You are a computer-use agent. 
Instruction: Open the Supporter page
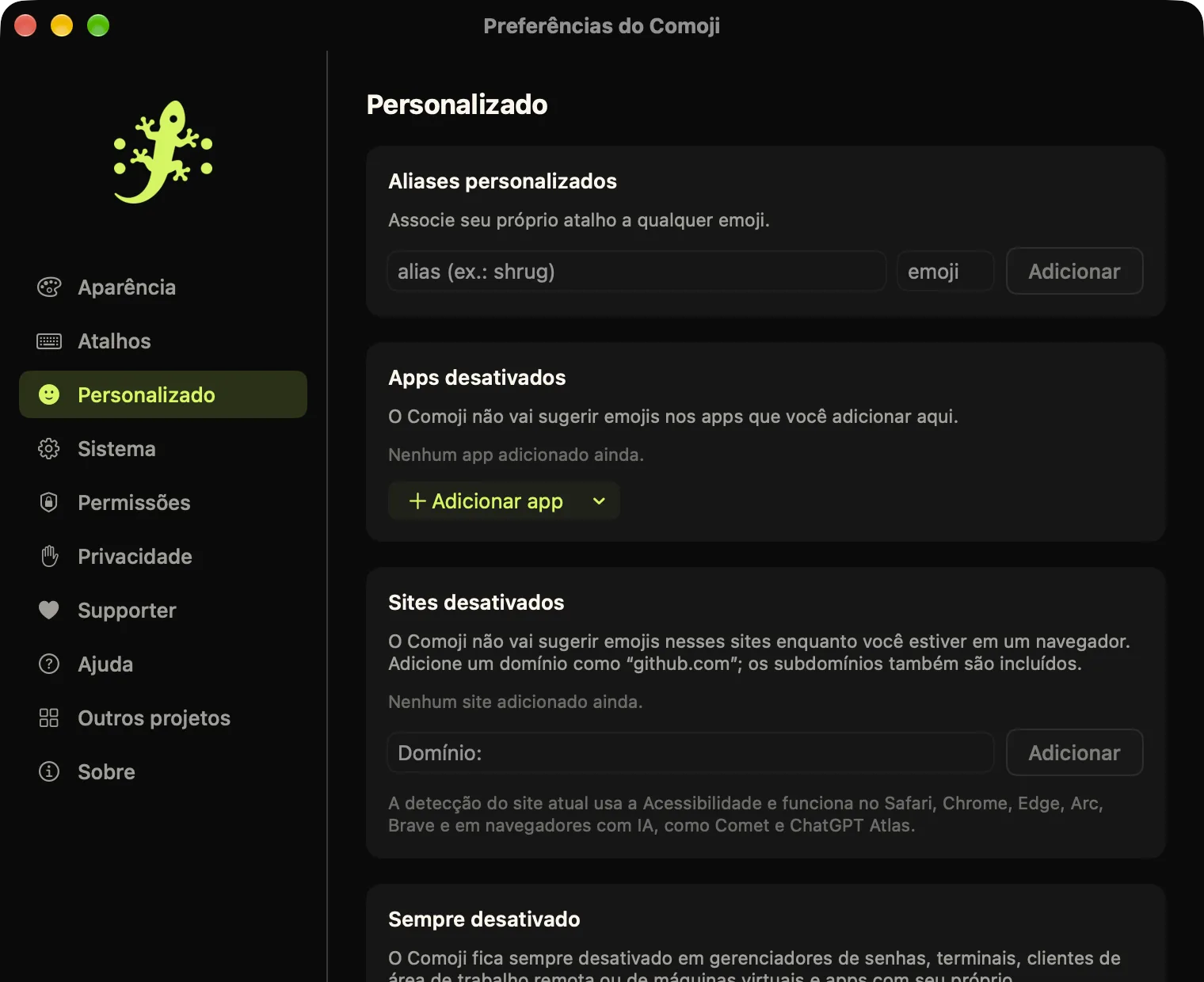click(x=163, y=610)
